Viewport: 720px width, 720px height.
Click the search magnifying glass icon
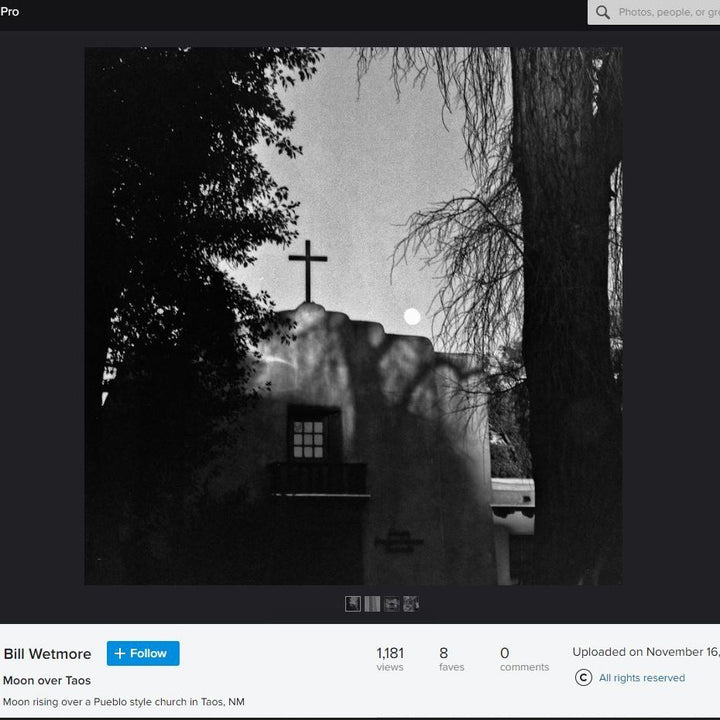(602, 13)
